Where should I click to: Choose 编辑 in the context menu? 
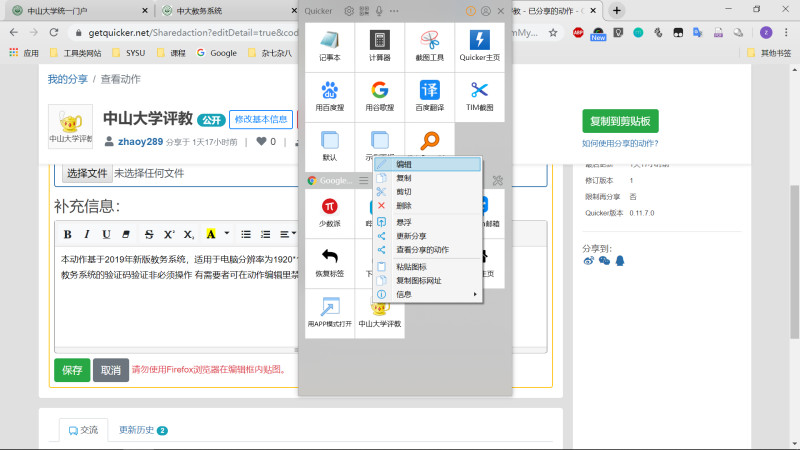[428, 164]
